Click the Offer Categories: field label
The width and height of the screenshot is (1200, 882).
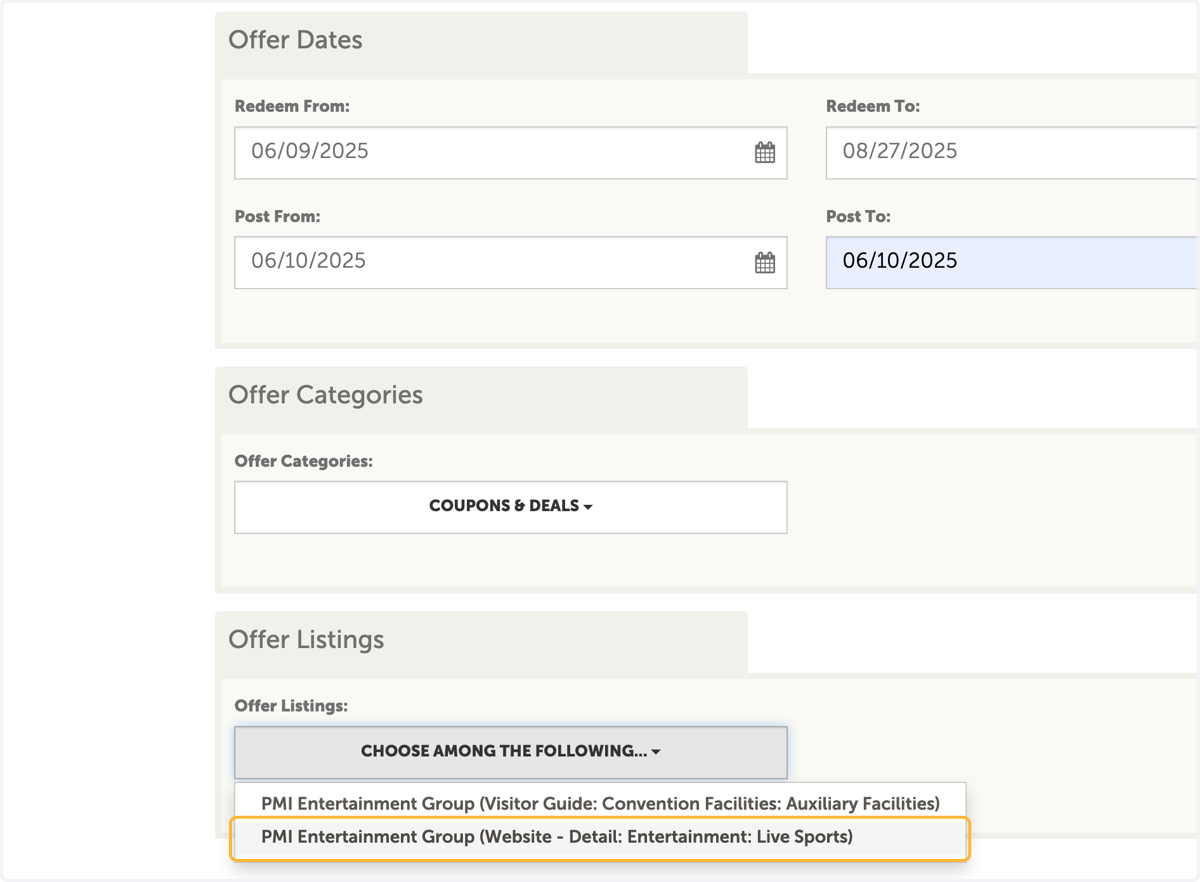coord(303,461)
